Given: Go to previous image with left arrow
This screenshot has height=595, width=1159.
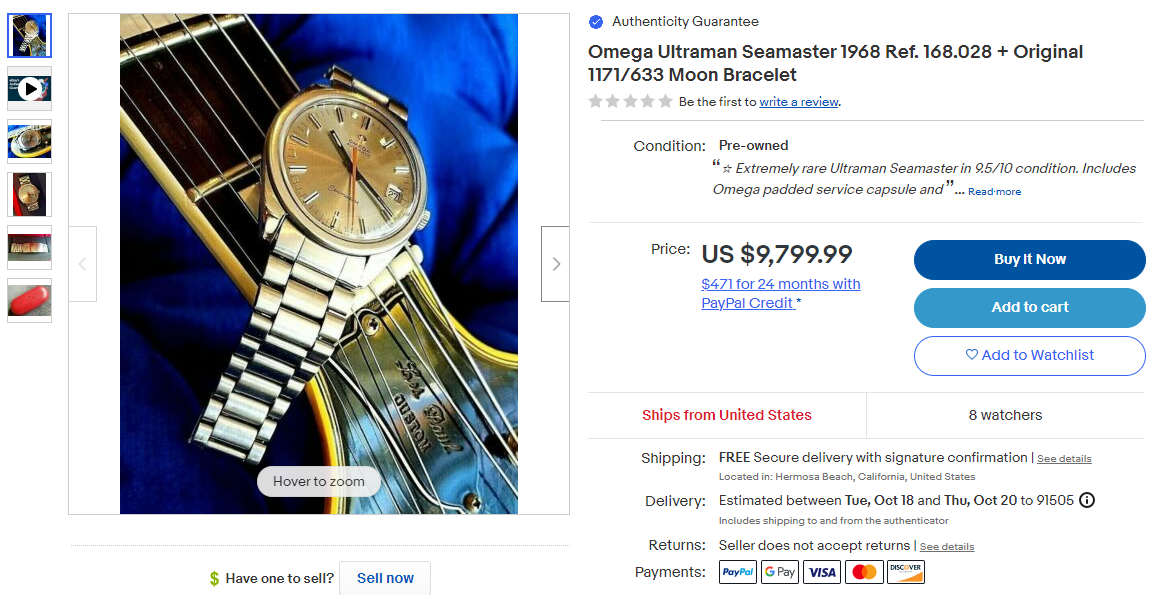Looking at the screenshot, I should pos(83,264).
